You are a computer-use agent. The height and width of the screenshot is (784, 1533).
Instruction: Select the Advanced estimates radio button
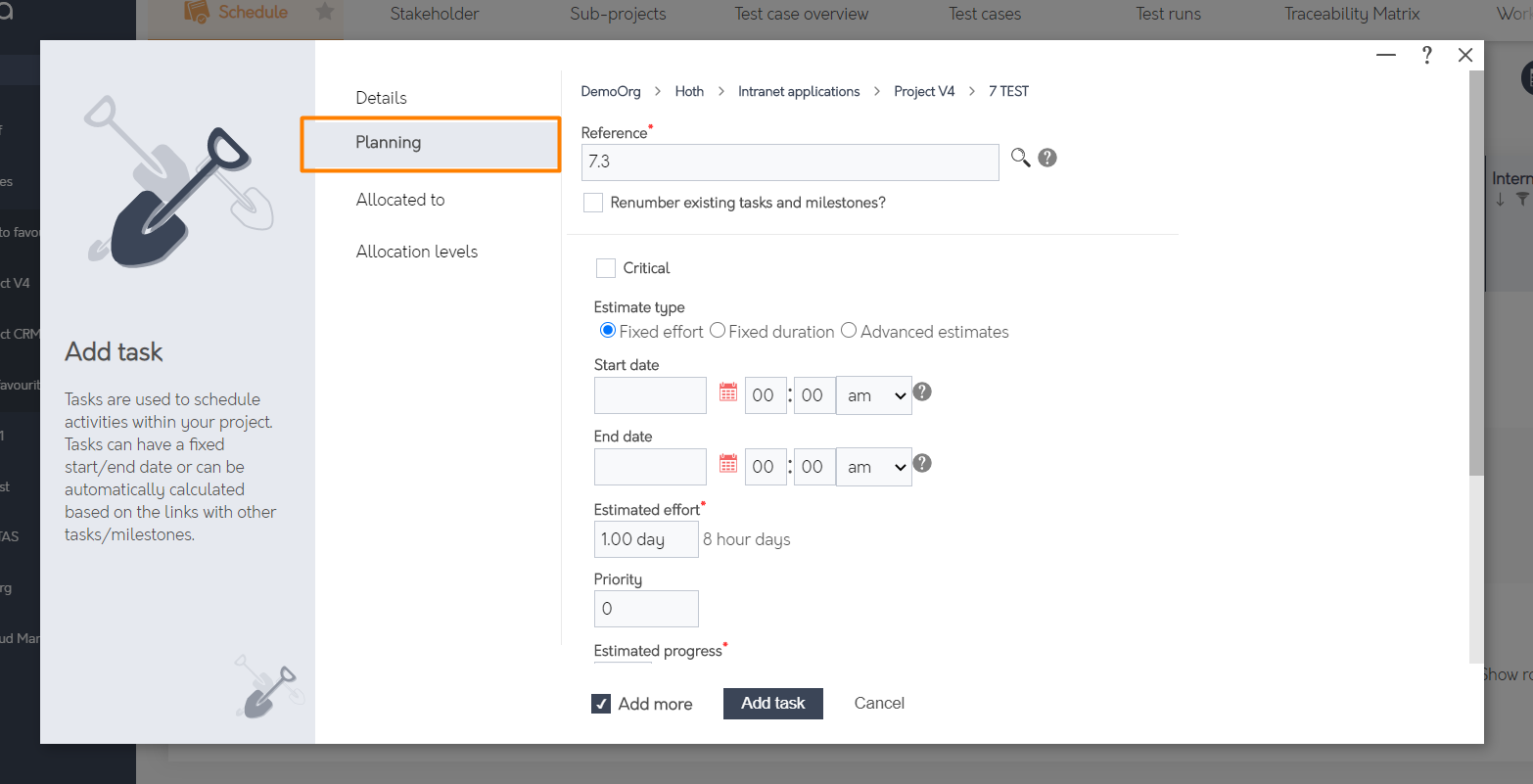849,330
